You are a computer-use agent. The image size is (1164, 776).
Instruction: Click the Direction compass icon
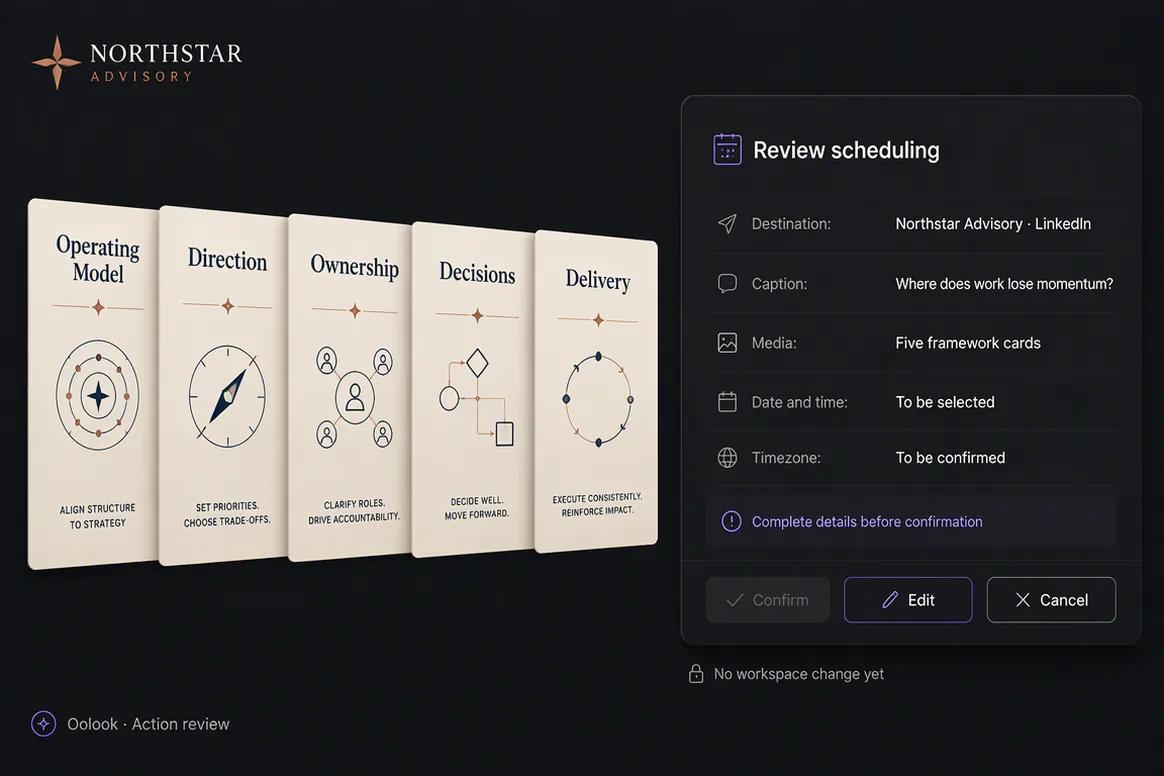[227, 396]
